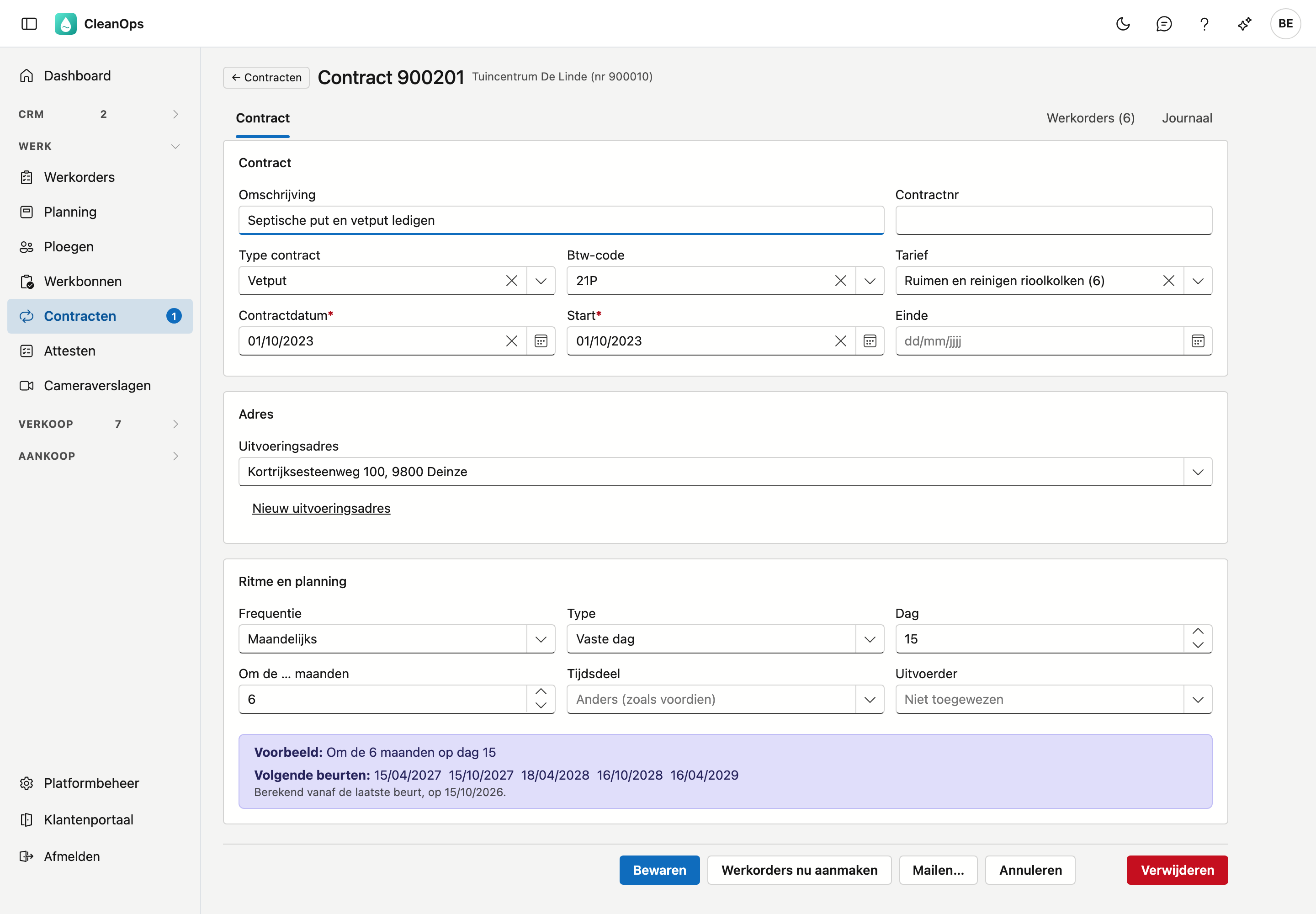Switch to dark mode moon icon

[1123, 23]
